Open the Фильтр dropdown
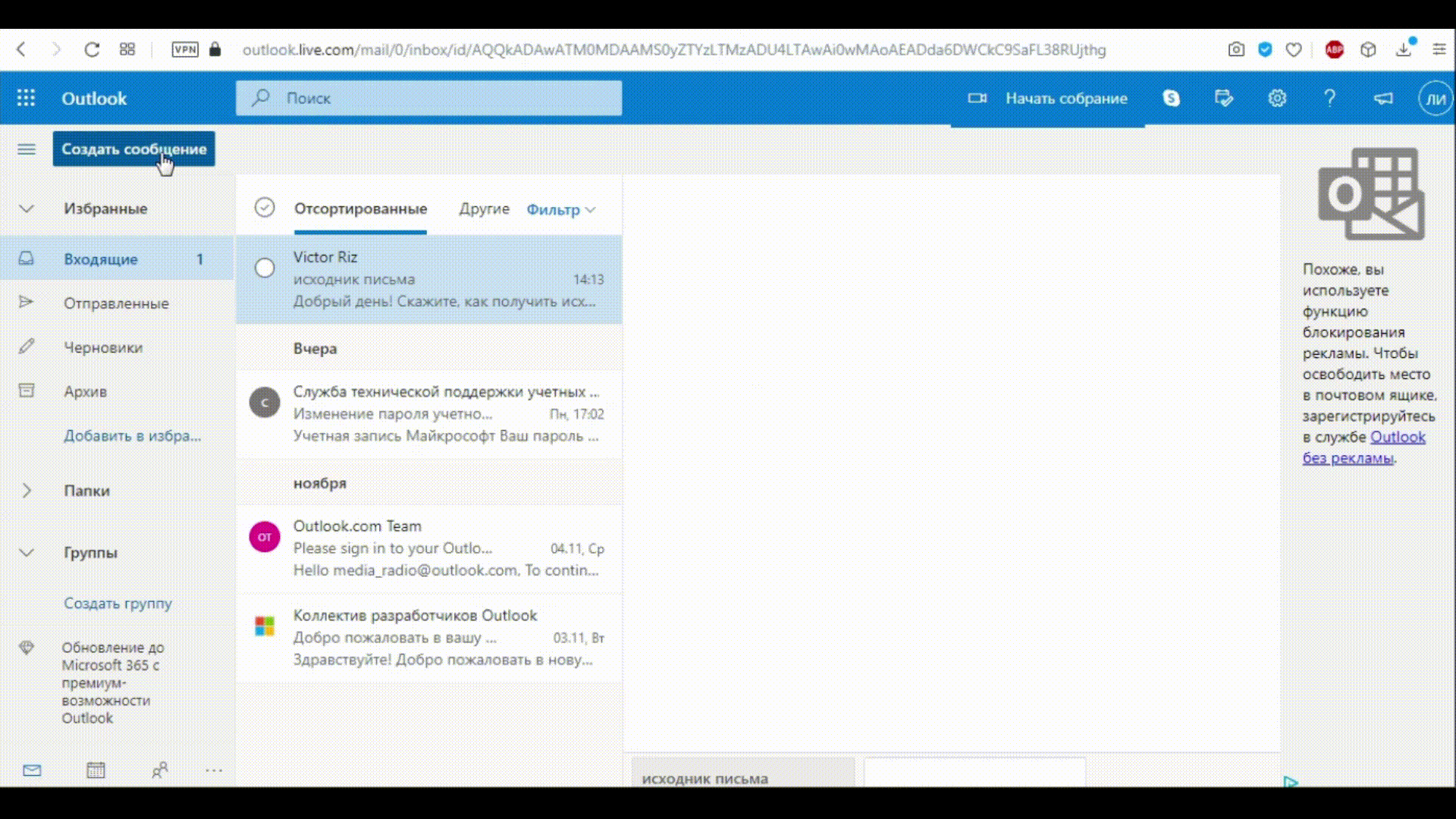Image resolution: width=1456 pixels, height=819 pixels. point(561,210)
